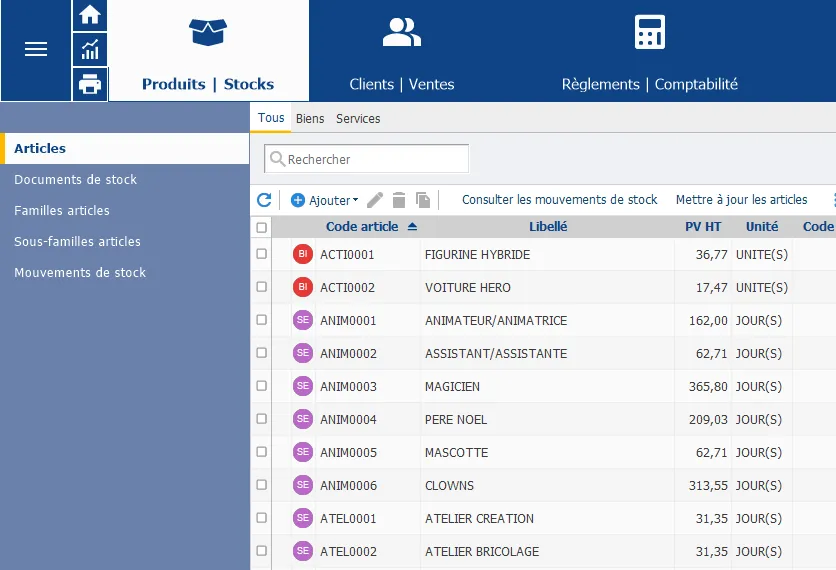Toggle the Code article sort arrow
The height and width of the screenshot is (570, 836).
[413, 227]
